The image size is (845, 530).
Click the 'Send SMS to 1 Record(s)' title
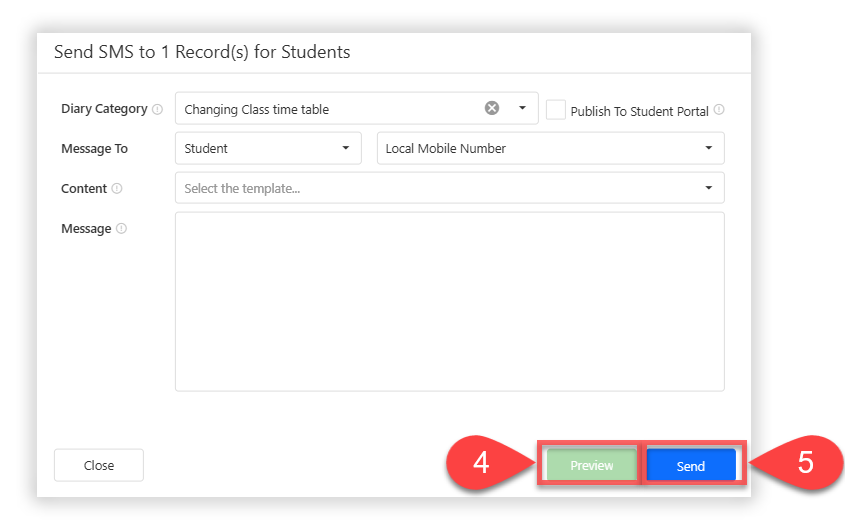(x=202, y=51)
